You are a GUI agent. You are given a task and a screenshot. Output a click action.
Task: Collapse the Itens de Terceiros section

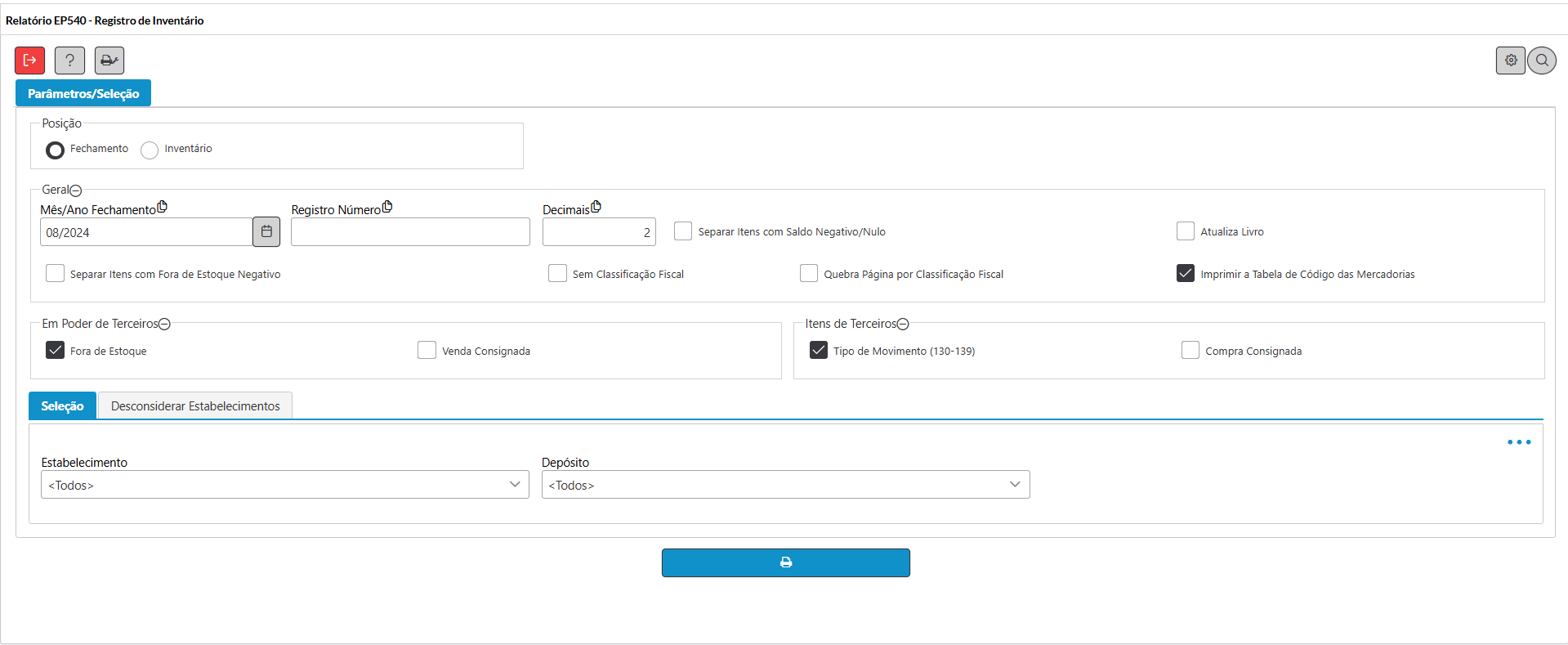coord(903,325)
